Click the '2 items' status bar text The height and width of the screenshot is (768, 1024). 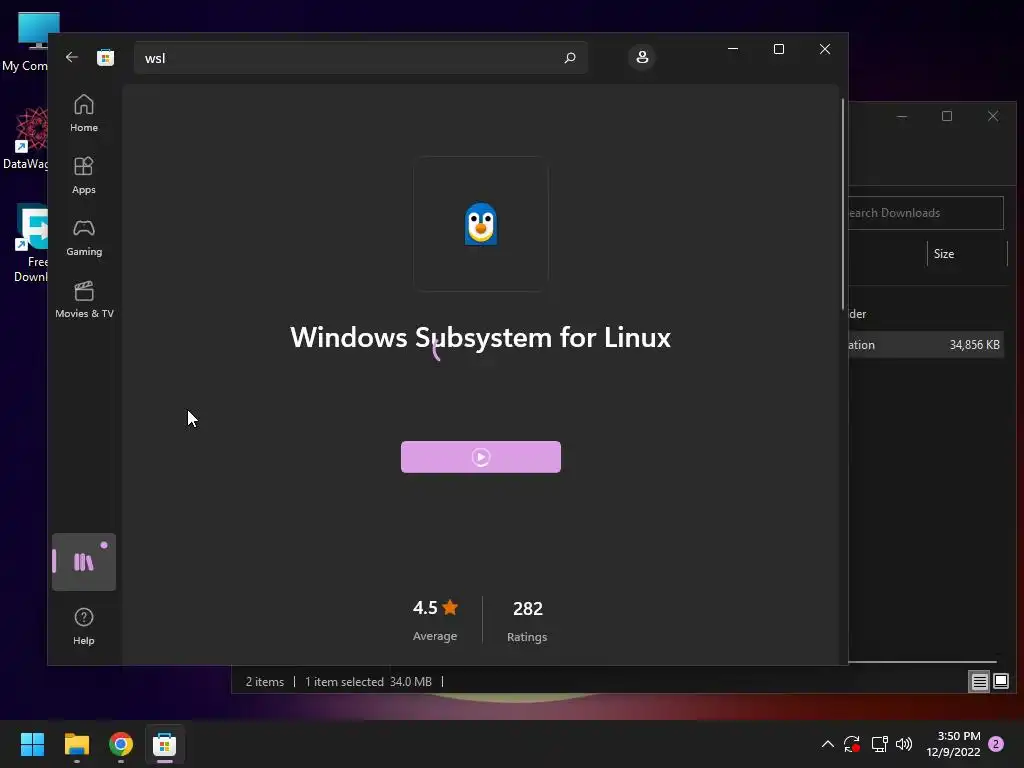pos(264,682)
